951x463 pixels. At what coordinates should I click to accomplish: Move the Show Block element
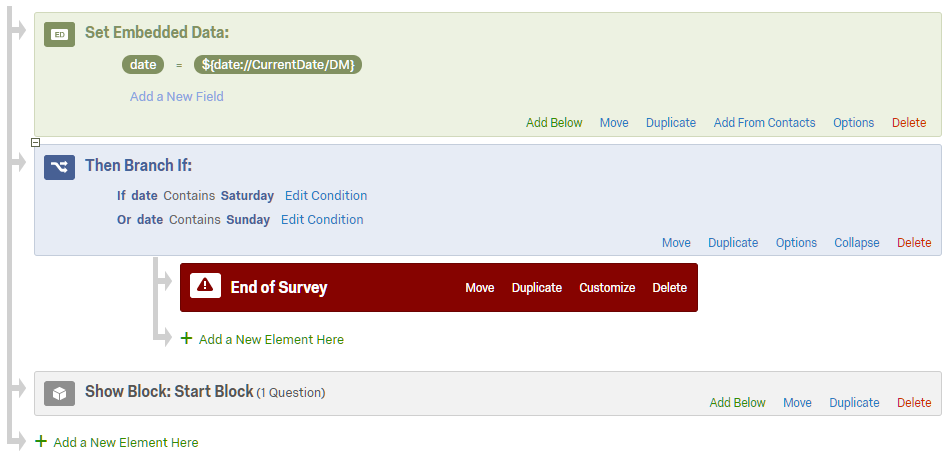797,403
